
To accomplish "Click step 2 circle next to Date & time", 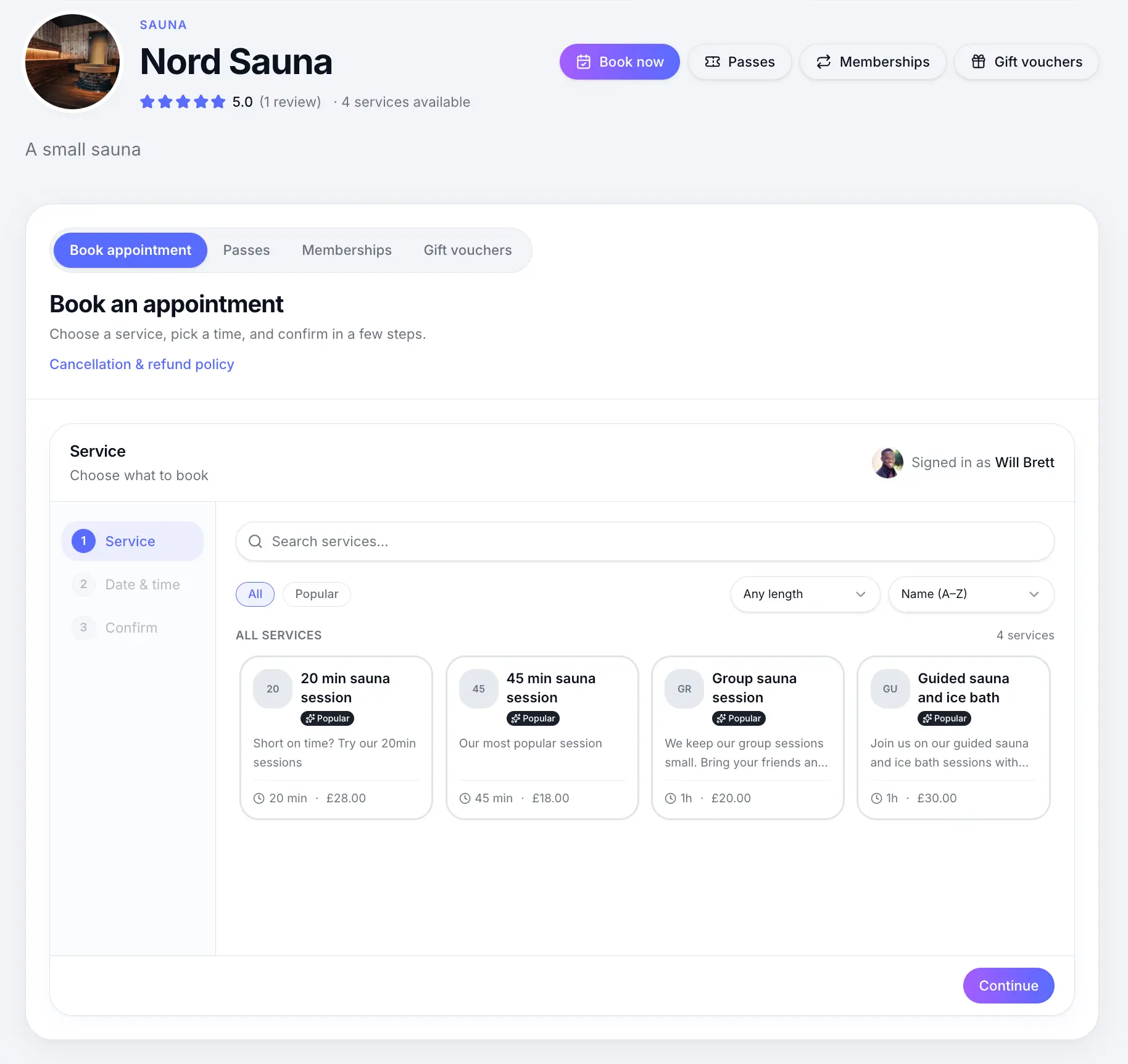I will click(84, 584).
